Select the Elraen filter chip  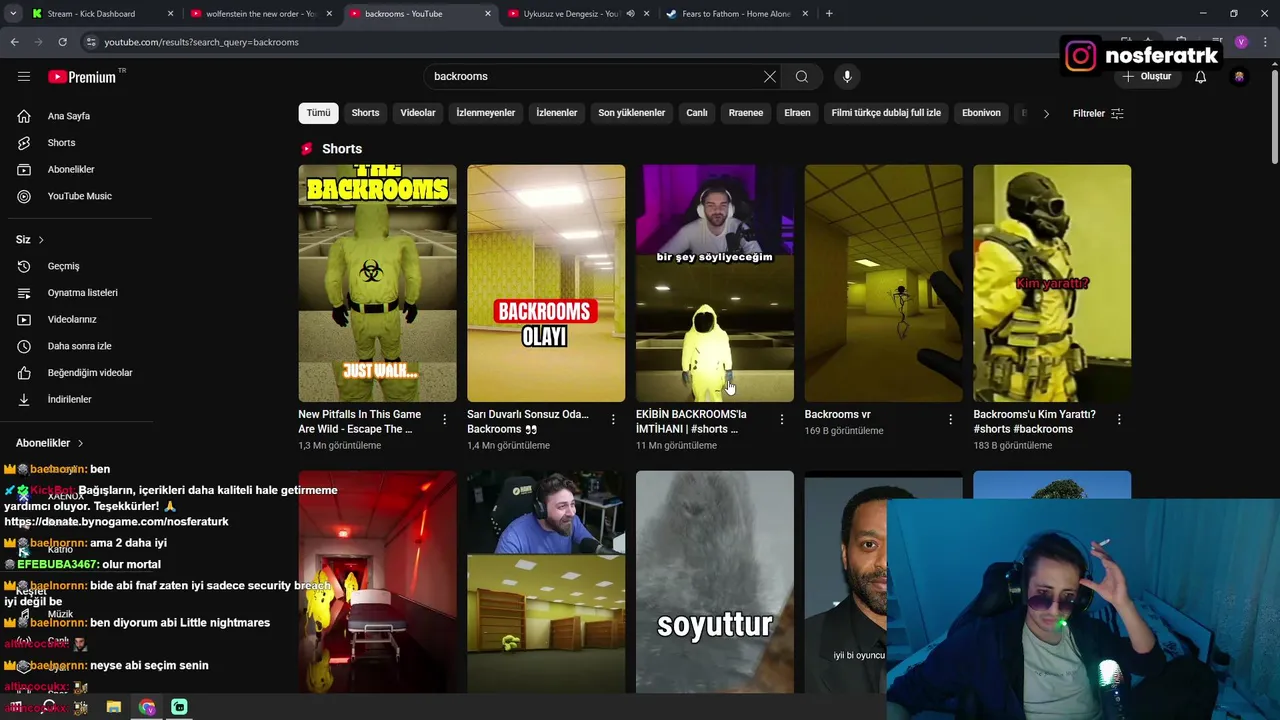(x=797, y=113)
